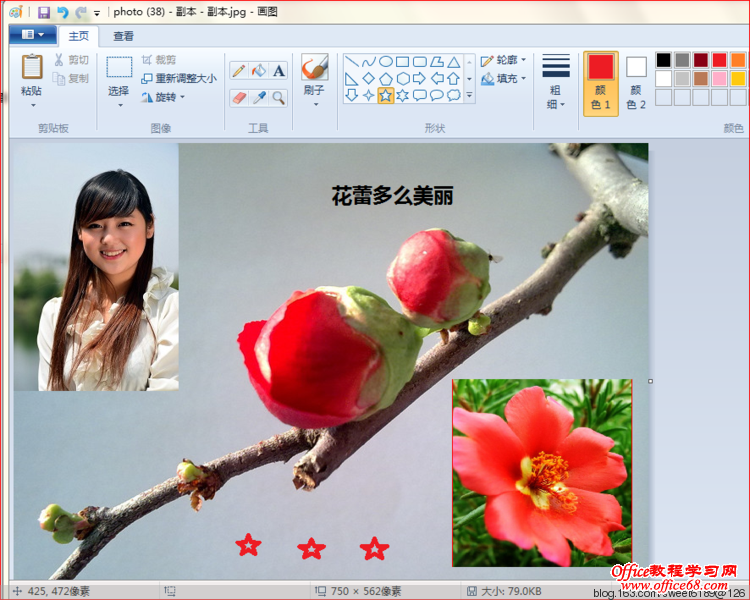The height and width of the screenshot is (600, 750).
Task: Click the Undo arrow in title bar
Action: tap(62, 12)
